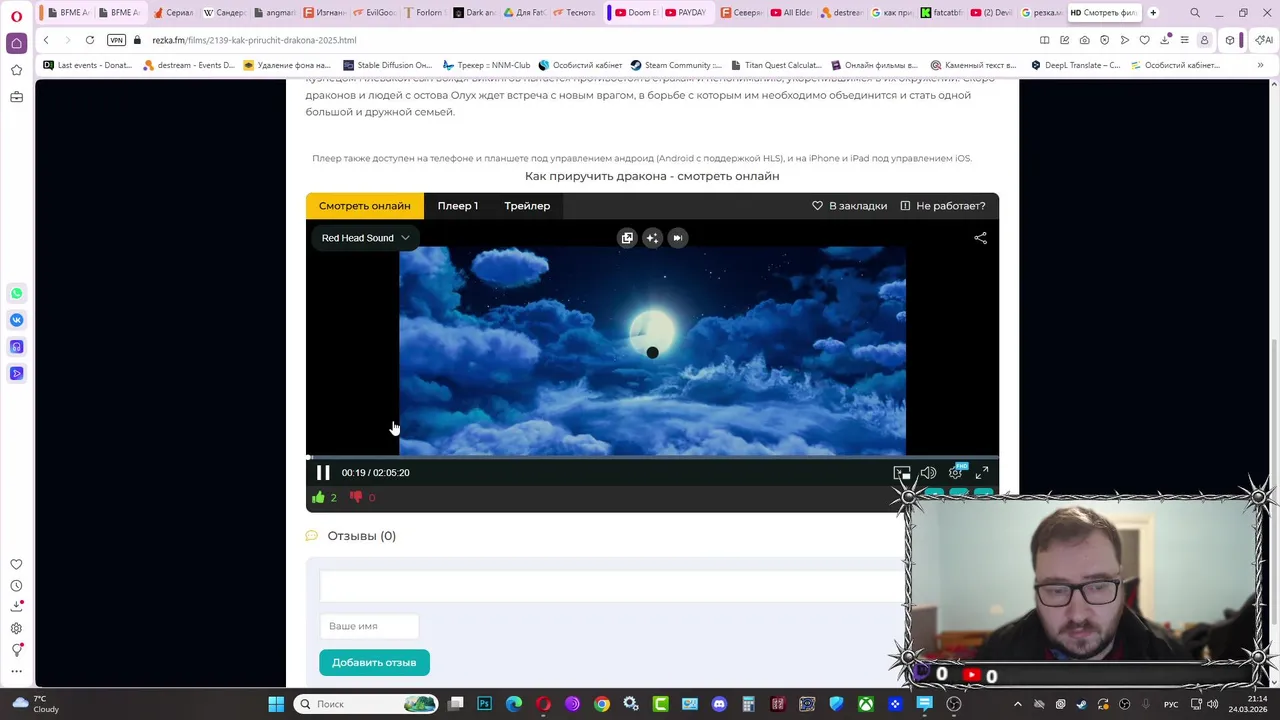This screenshot has height=720, width=1280.
Task: Open the Titan Quest Calculator bookmark
Action: point(775,65)
